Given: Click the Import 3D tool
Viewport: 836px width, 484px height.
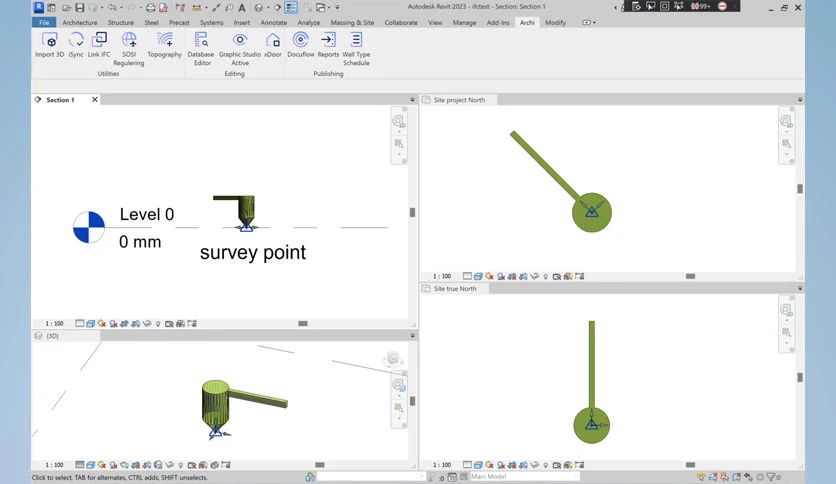Looking at the screenshot, I should 50,45.
